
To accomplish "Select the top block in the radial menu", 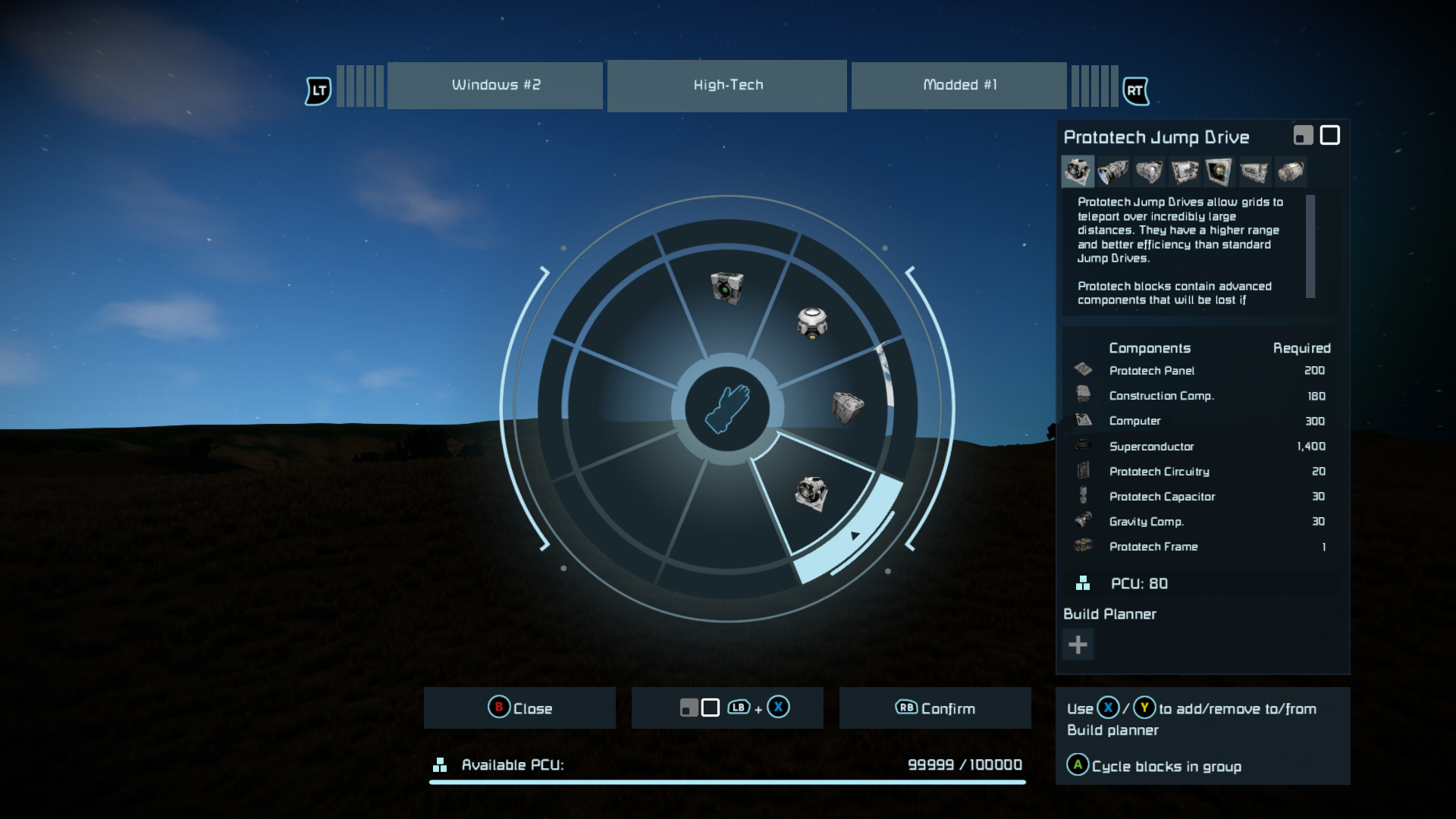I will click(726, 288).
